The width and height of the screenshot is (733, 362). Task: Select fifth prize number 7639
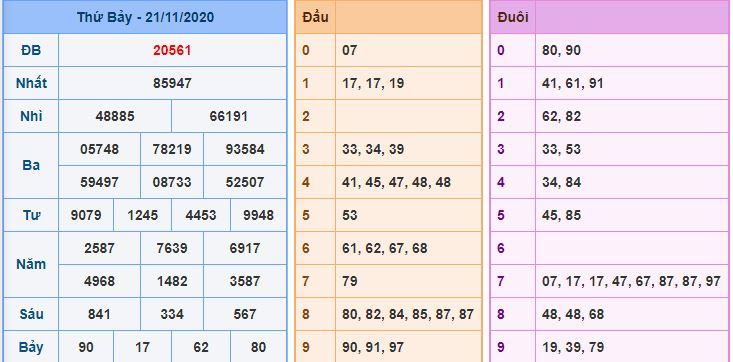(172, 248)
